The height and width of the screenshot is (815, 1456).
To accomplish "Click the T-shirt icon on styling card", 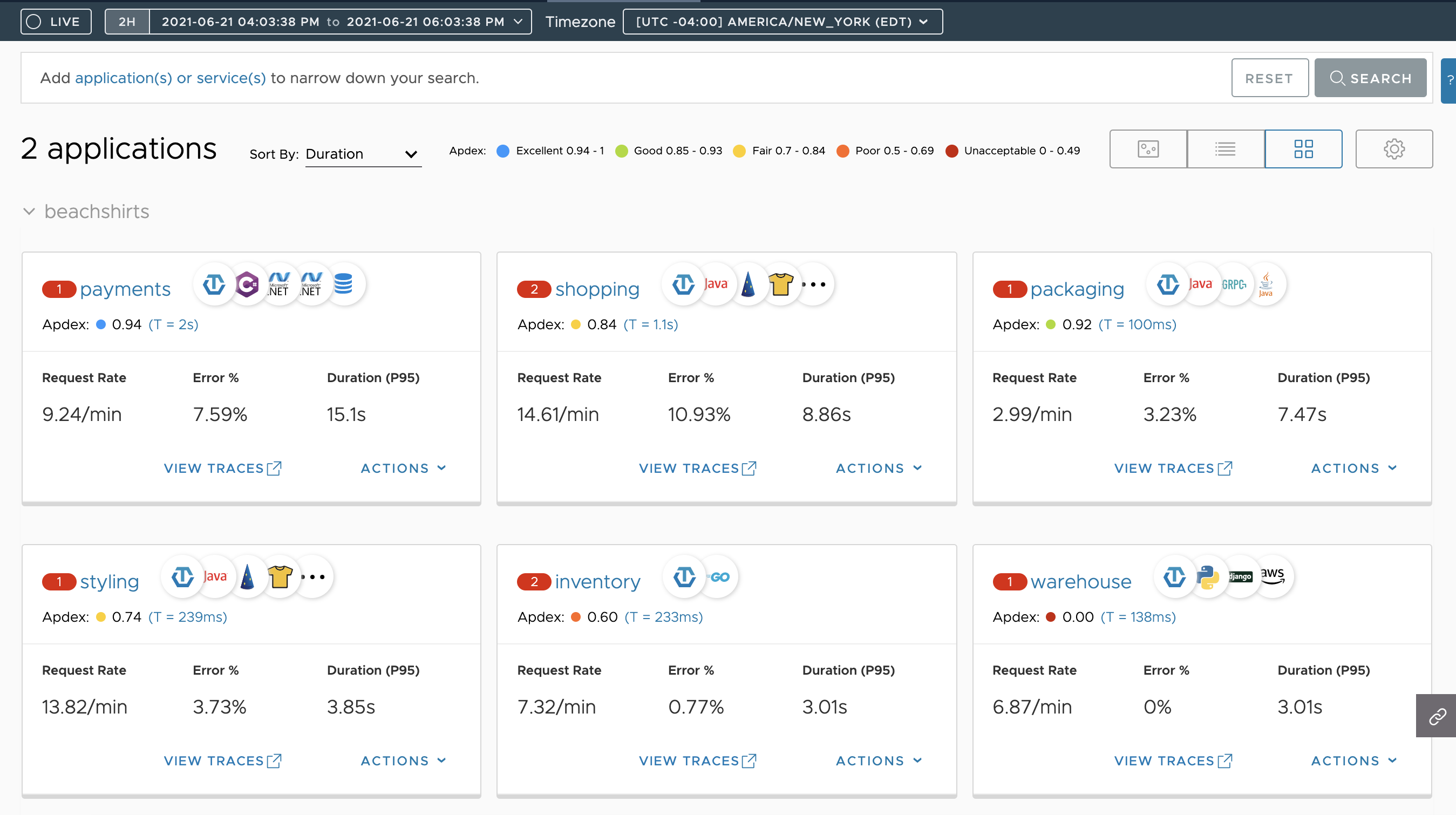I will pos(280,577).
